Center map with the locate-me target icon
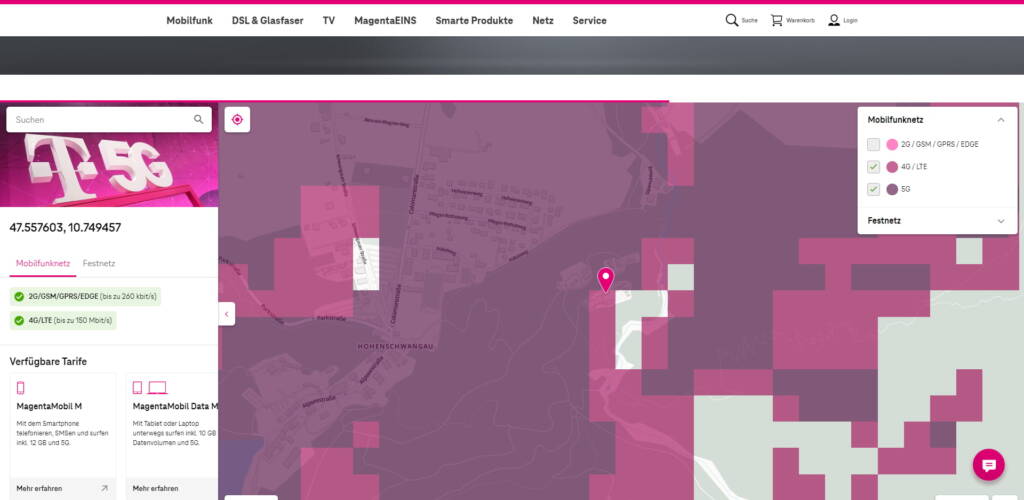This screenshot has width=1024, height=500. pyautogui.click(x=237, y=119)
